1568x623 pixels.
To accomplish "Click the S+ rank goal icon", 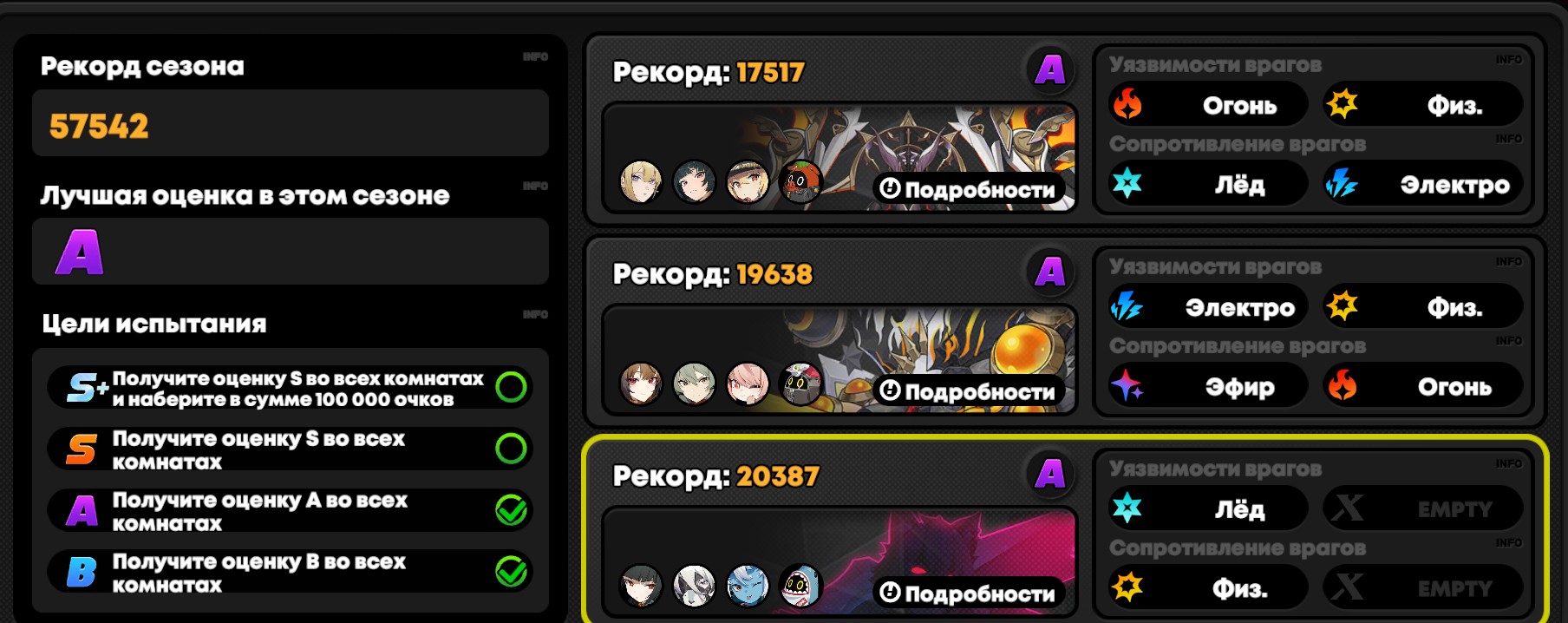I will click(x=88, y=388).
